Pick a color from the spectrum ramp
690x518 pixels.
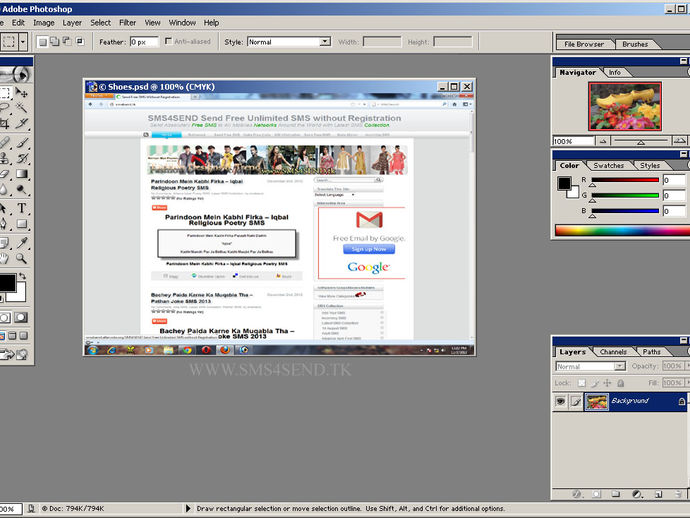pyautogui.click(x=622, y=230)
